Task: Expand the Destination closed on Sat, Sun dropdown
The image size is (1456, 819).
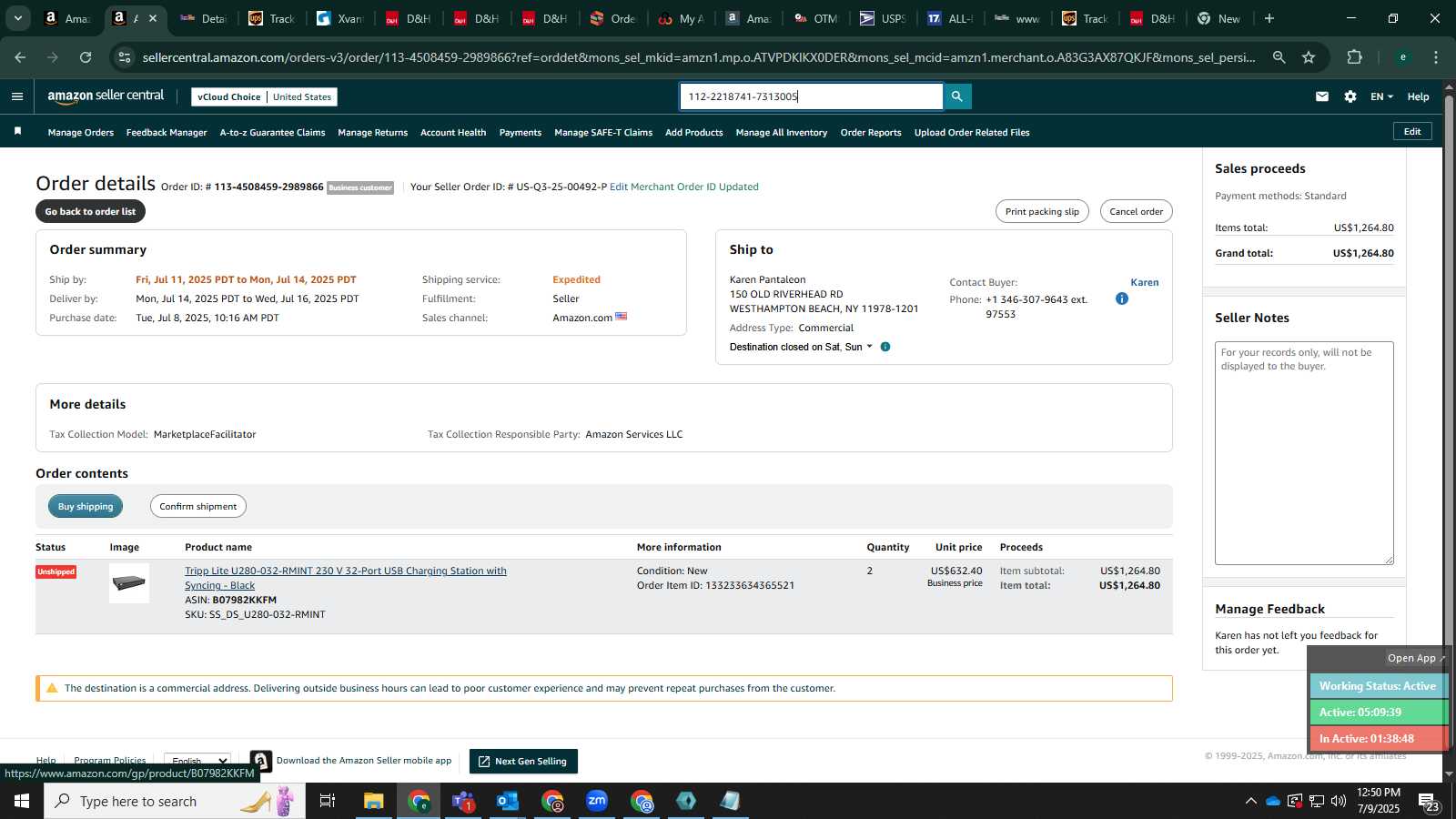Action: [801, 347]
